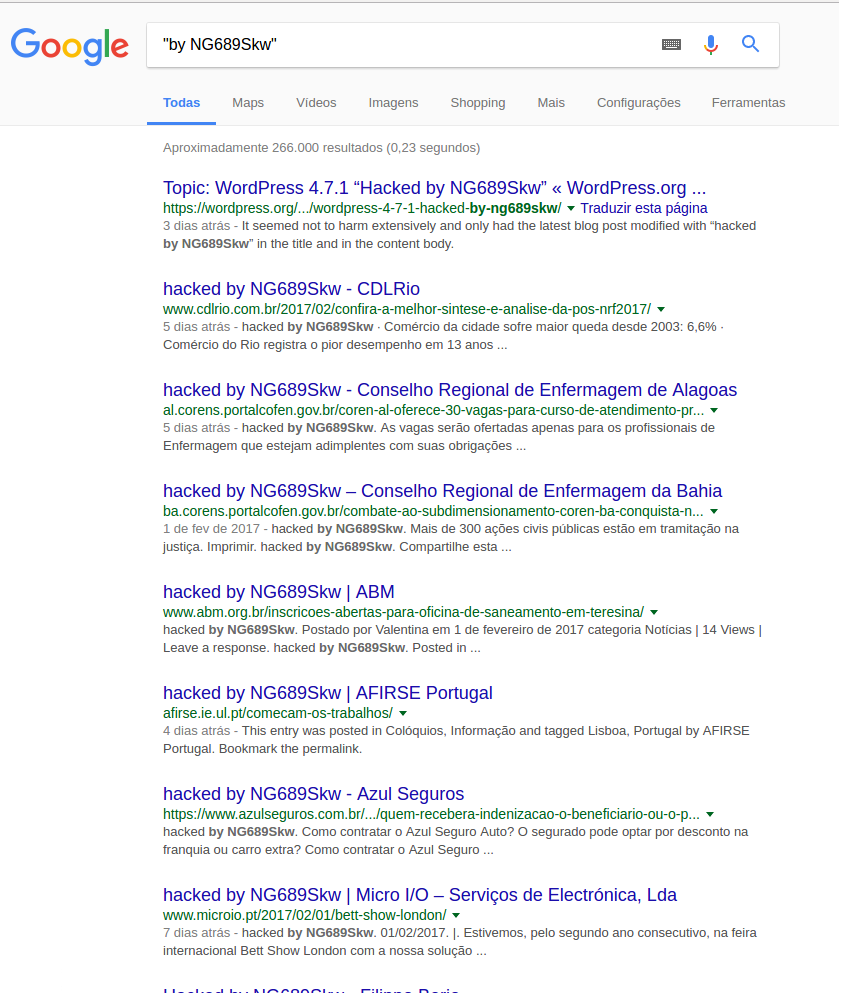Open the on-screen keyboard icon
842x993 pixels.
tap(671, 44)
